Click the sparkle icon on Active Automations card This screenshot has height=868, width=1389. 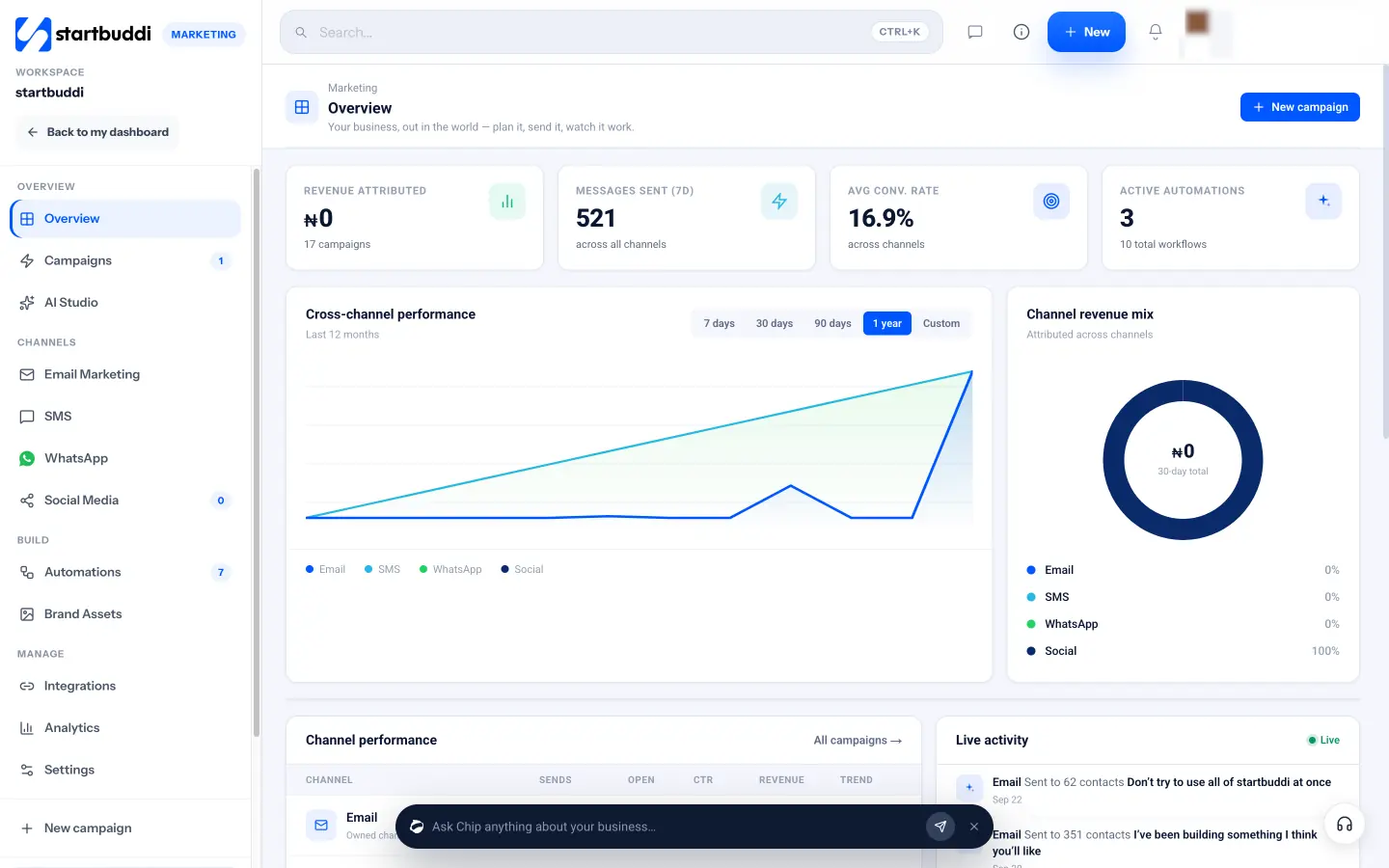[1323, 202]
